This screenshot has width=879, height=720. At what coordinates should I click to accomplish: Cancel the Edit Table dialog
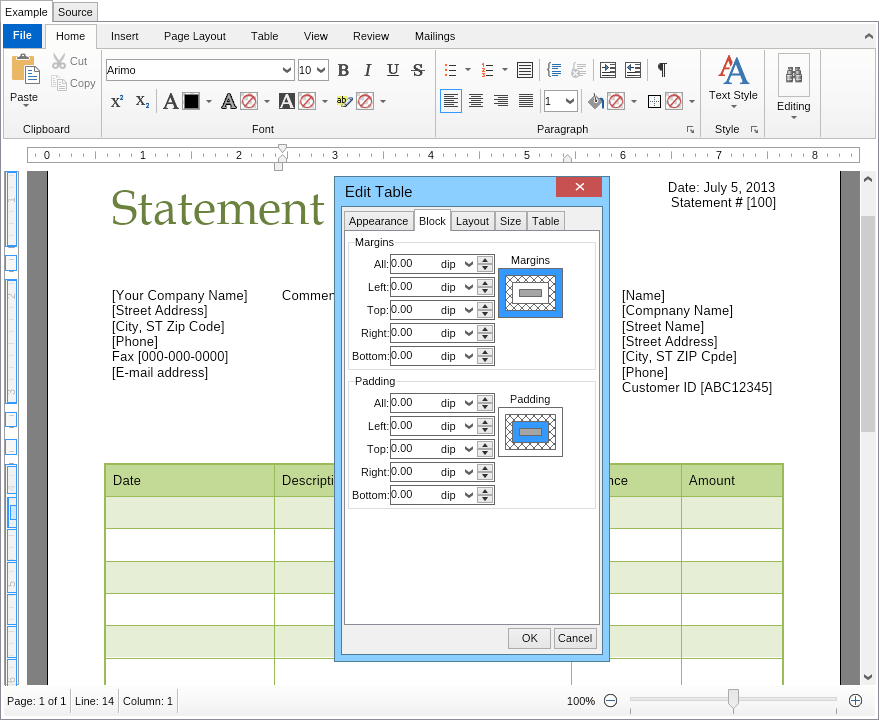click(575, 638)
